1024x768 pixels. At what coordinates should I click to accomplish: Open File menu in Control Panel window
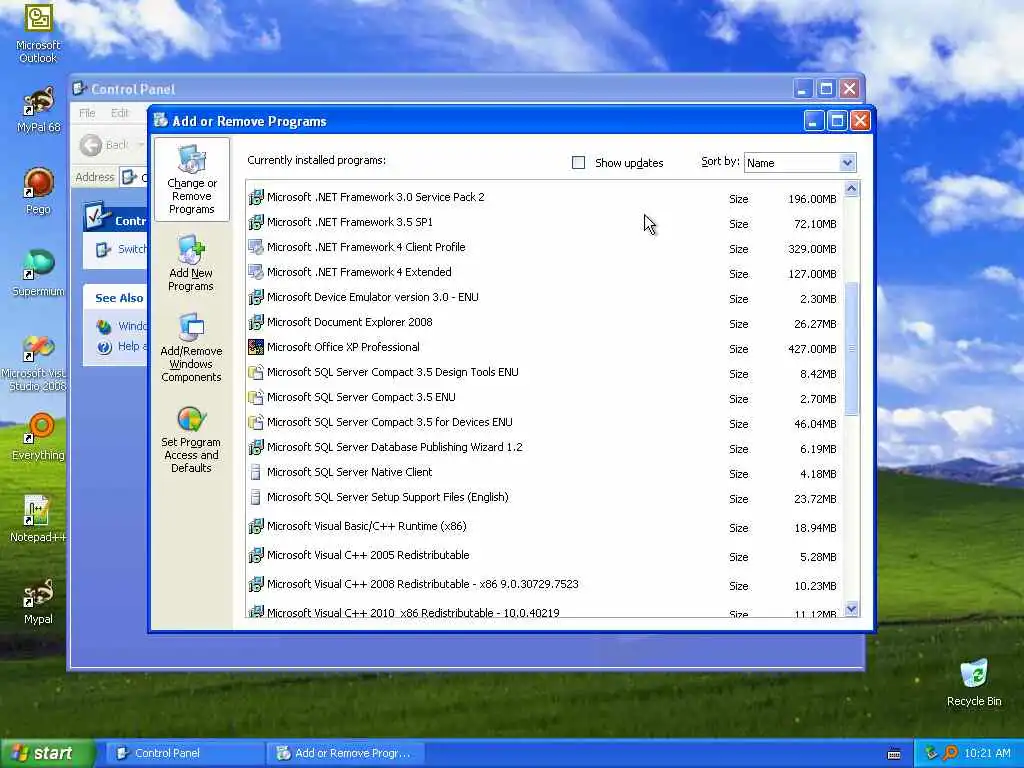pos(87,113)
